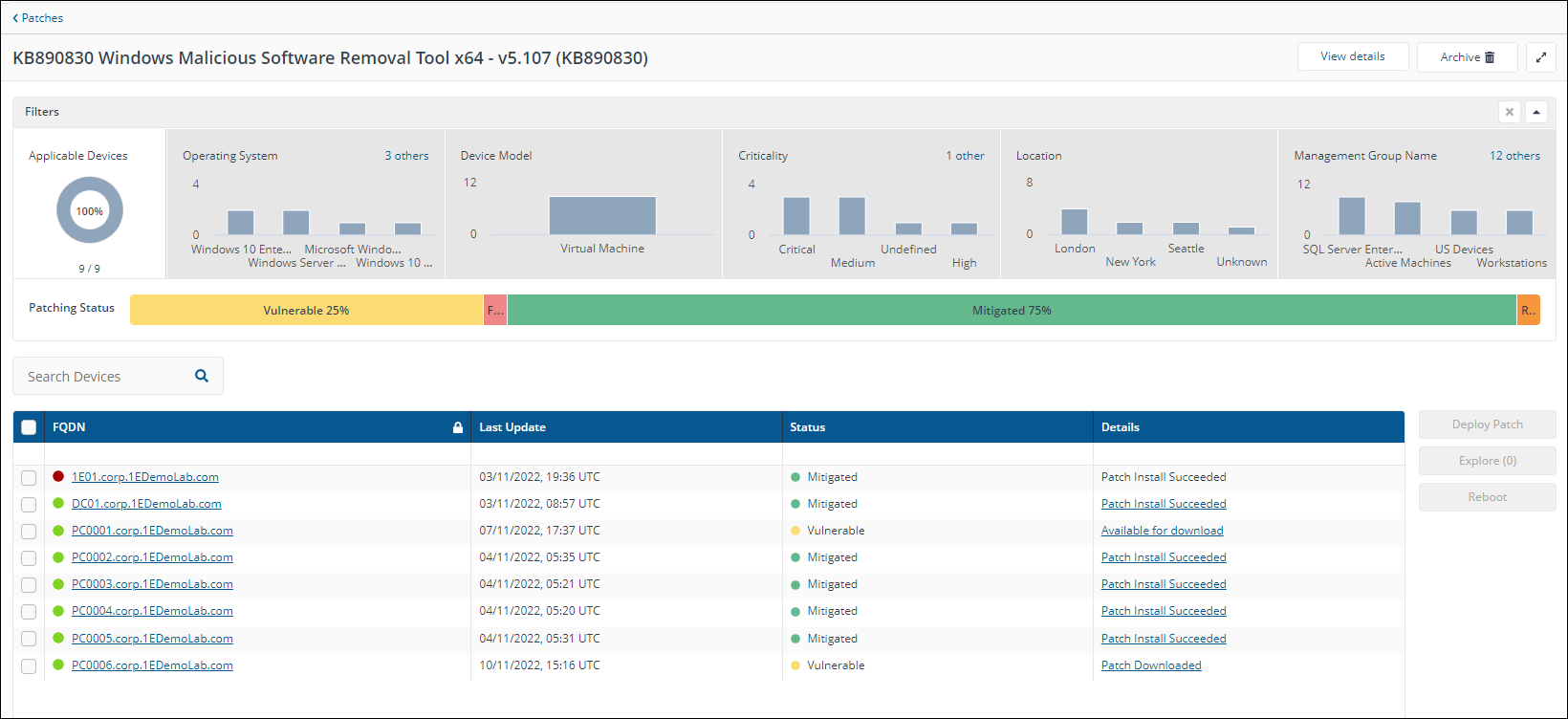Image resolution: width=1568 pixels, height=719 pixels.
Task: Collapse the Filters panel with the arrow
Action: [x=1535, y=112]
